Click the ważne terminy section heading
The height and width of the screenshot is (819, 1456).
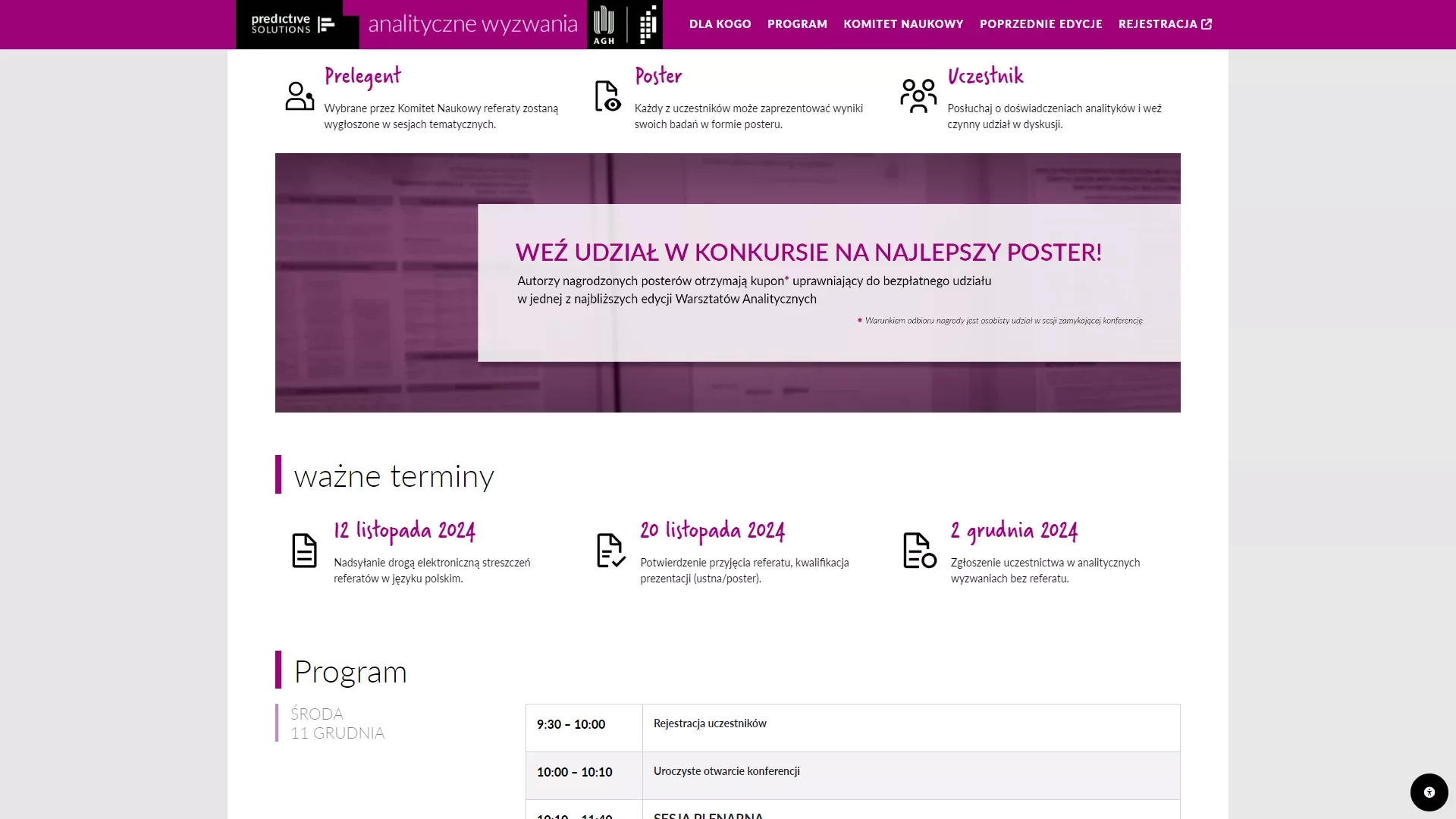tap(394, 475)
